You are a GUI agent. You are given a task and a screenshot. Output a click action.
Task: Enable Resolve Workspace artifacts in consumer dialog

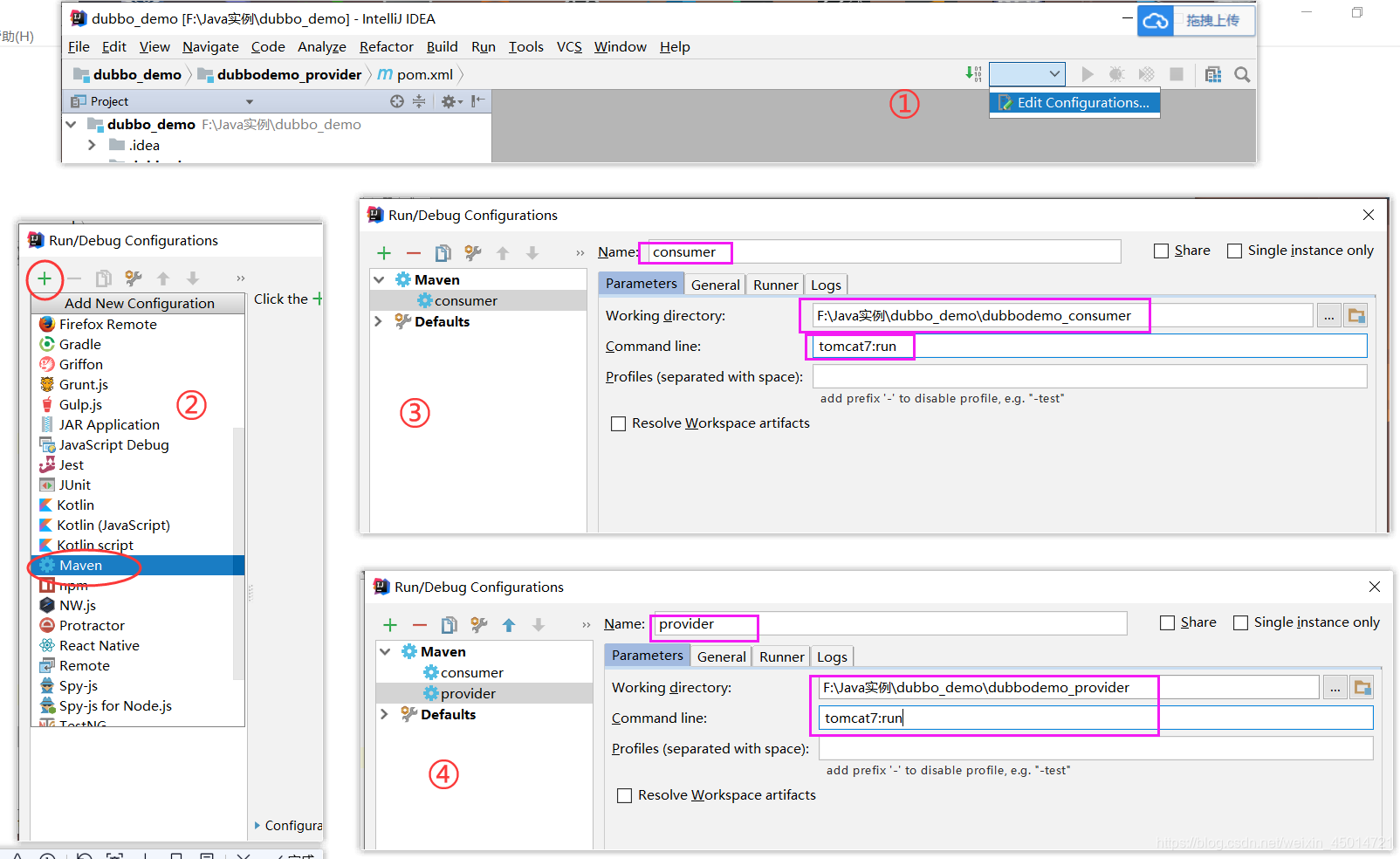point(619,424)
